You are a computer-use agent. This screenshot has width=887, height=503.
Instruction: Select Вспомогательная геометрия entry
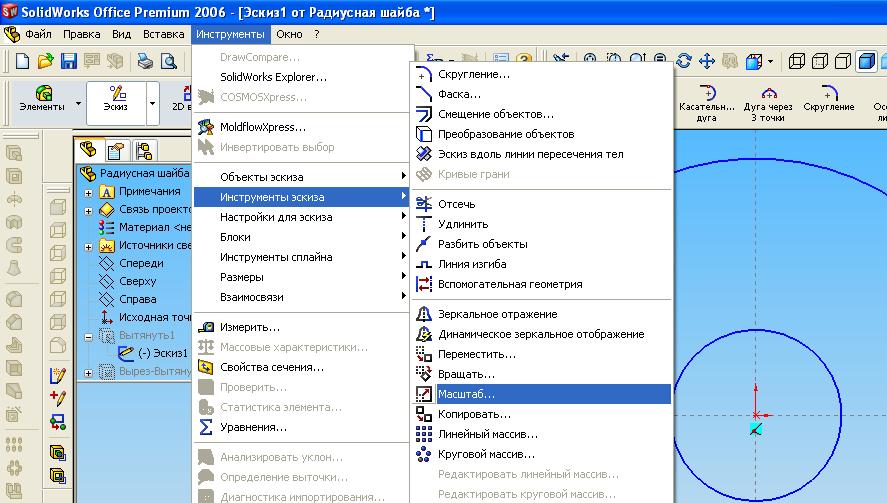pyautogui.click(x=542, y=284)
